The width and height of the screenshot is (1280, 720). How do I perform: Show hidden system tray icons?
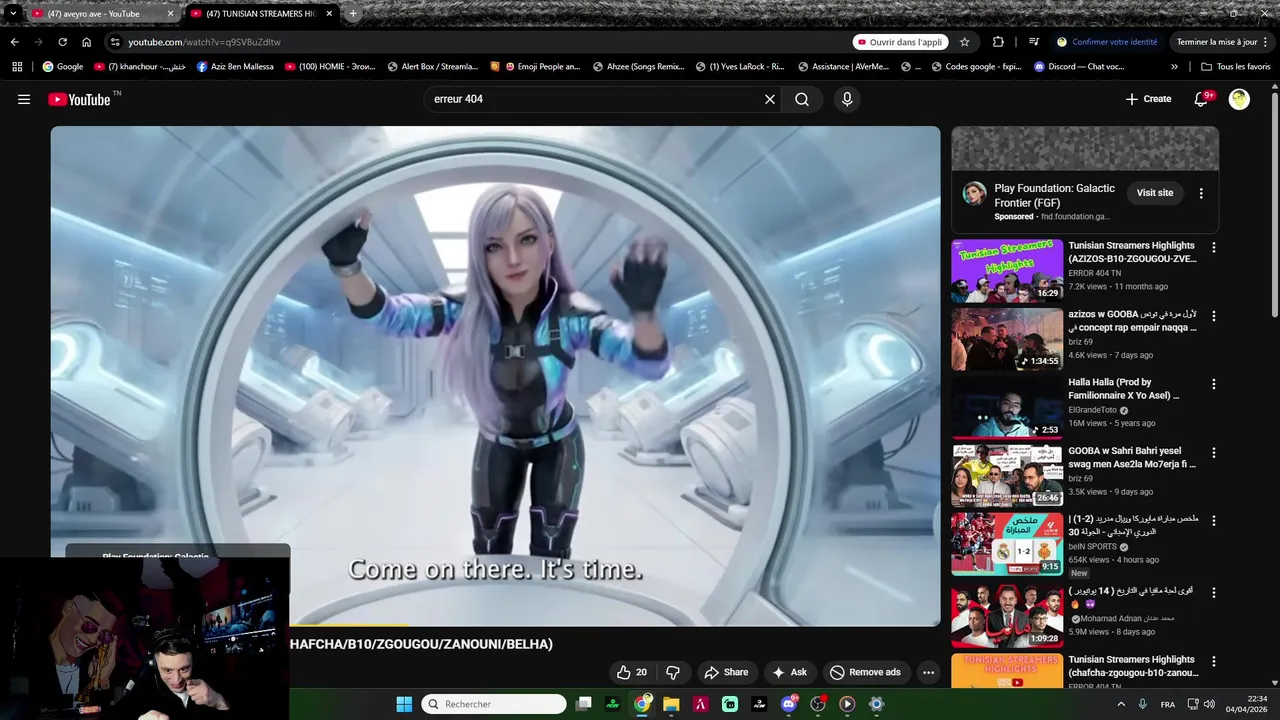point(1120,704)
